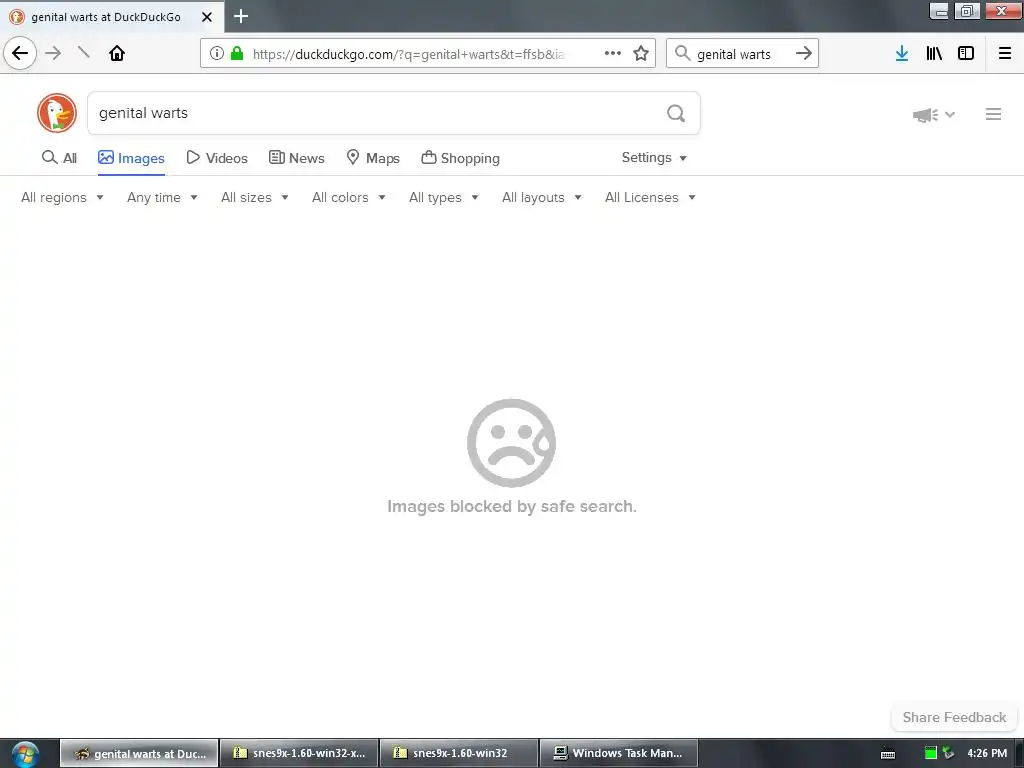Click the genital warts at Duc... taskbar button
The width and height of the screenshot is (1024, 768).
tap(139, 753)
